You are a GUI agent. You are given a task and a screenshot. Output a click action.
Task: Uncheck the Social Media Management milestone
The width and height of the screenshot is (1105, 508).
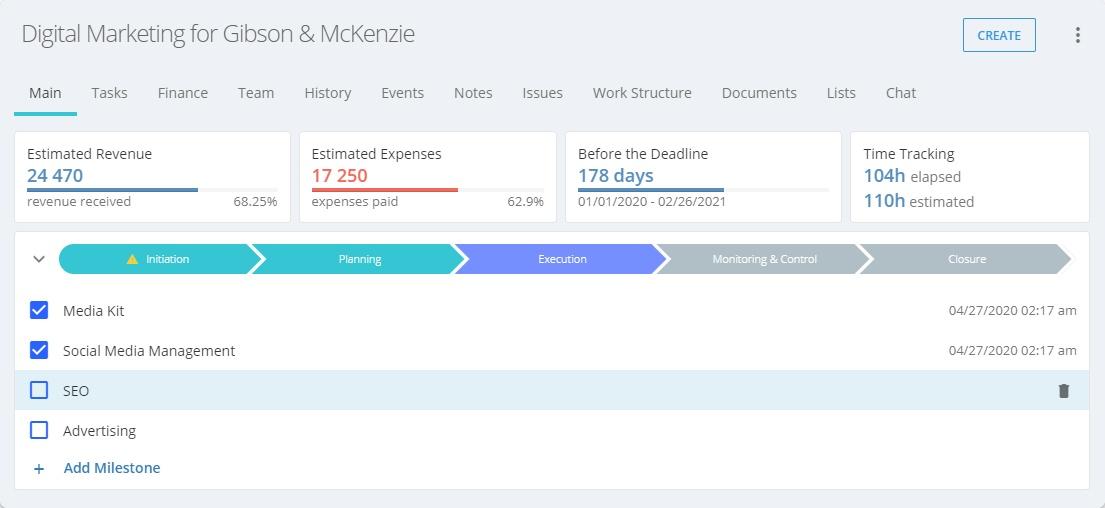click(39, 350)
